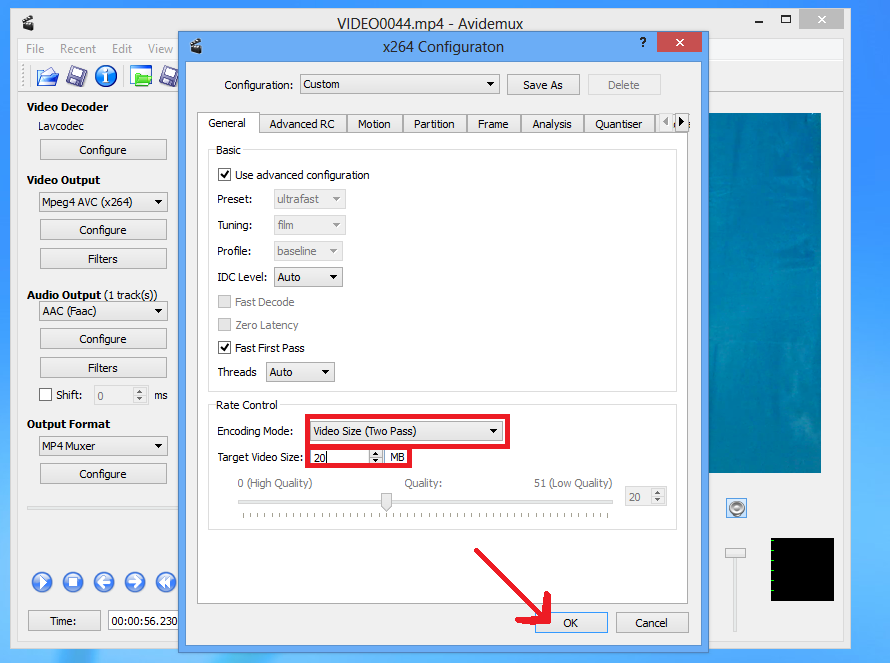Switch to the Motion tab
890x663 pixels.
[374, 124]
